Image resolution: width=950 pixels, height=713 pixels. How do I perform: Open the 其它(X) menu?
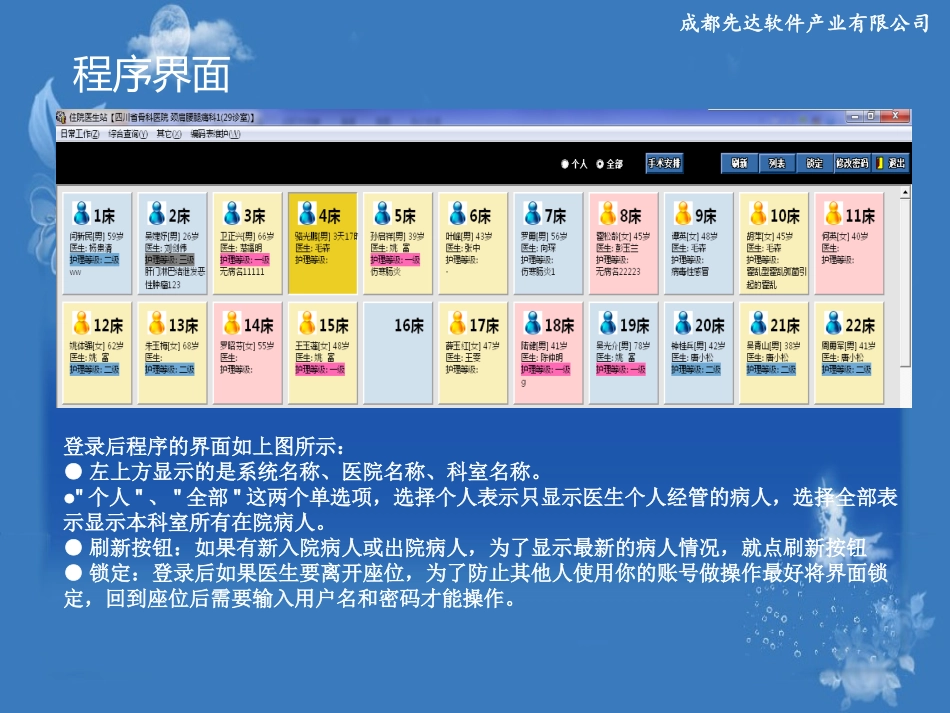(x=168, y=134)
